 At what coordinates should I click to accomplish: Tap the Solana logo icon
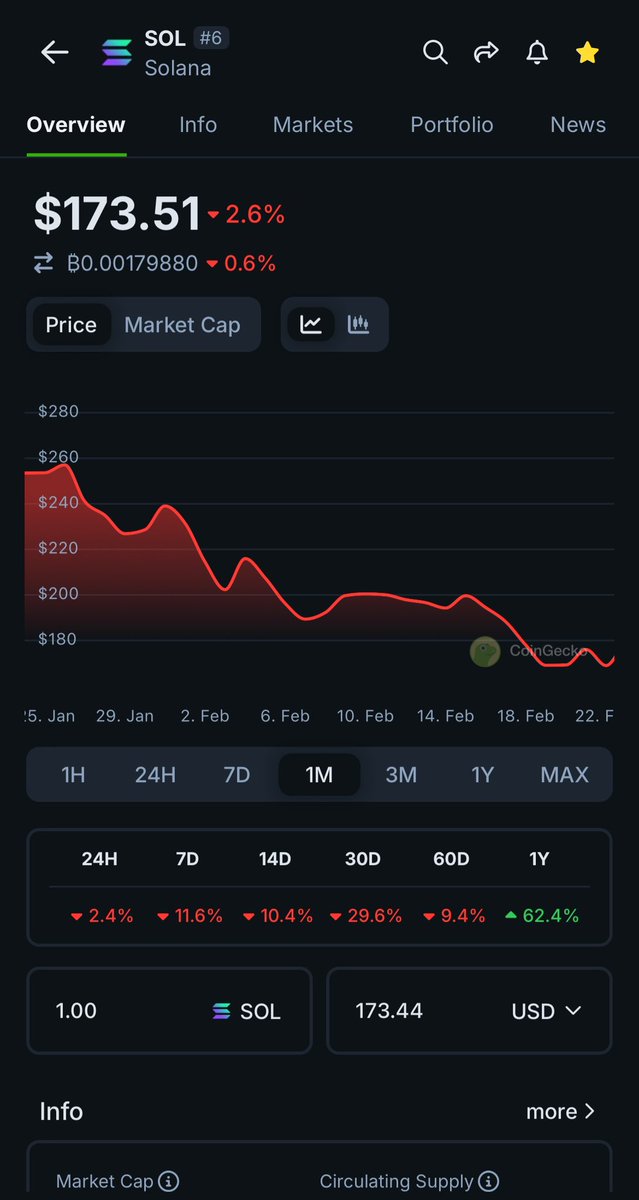coord(117,53)
